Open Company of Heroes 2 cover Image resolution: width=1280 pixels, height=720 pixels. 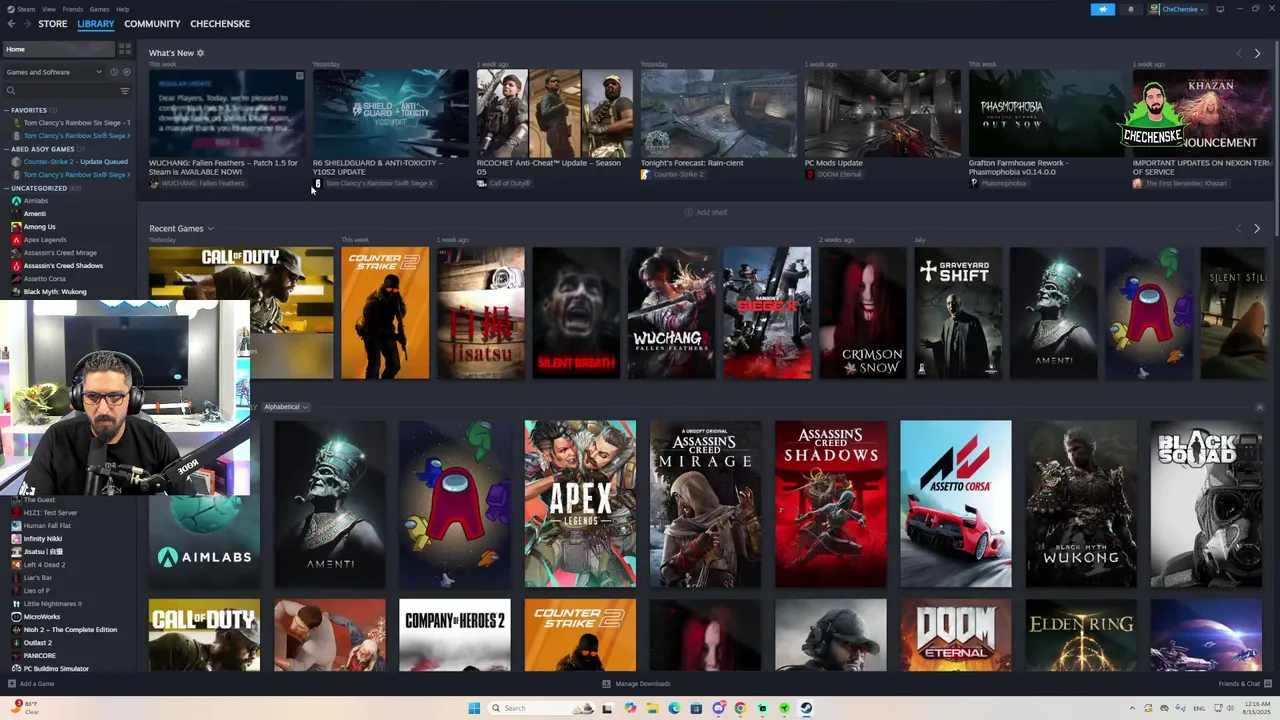point(455,635)
